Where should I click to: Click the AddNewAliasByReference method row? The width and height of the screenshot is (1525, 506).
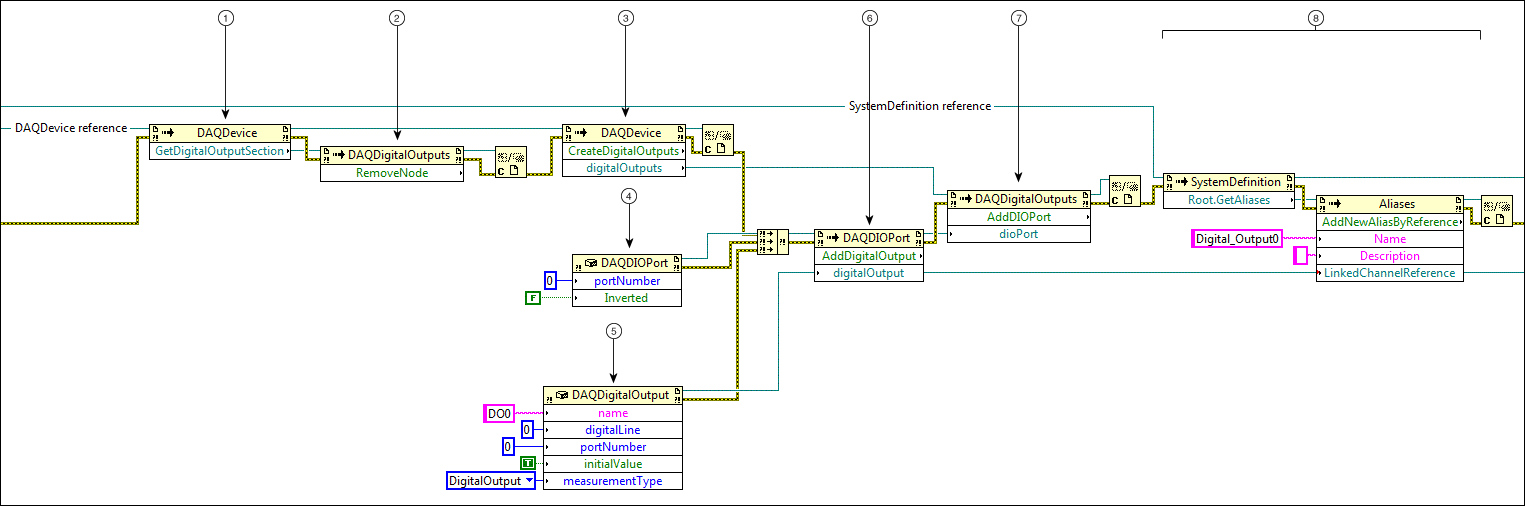point(1389,221)
